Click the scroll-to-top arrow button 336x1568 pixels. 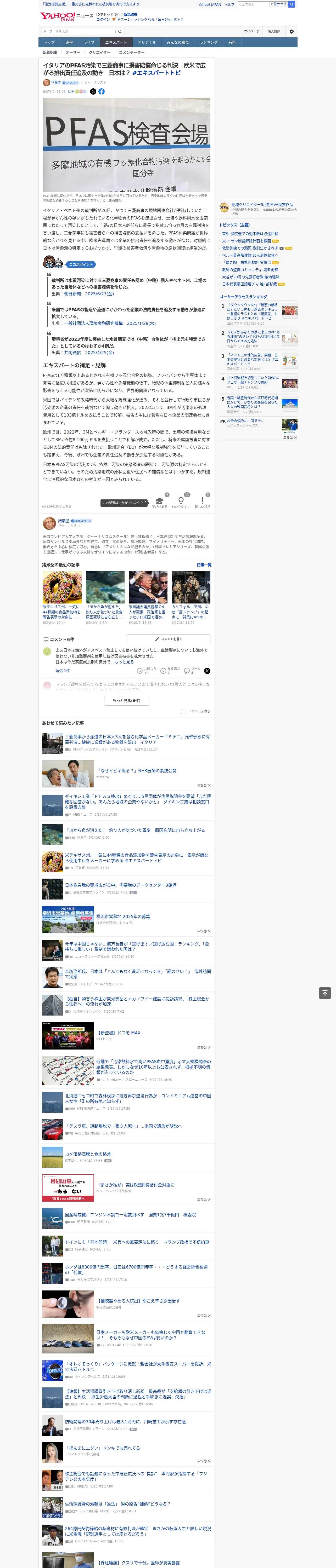(325, 993)
